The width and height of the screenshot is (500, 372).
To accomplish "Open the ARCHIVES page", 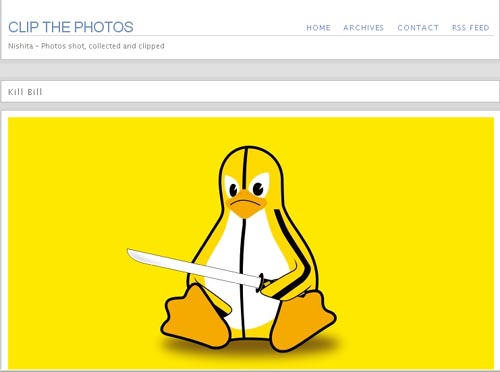I will pos(364,28).
